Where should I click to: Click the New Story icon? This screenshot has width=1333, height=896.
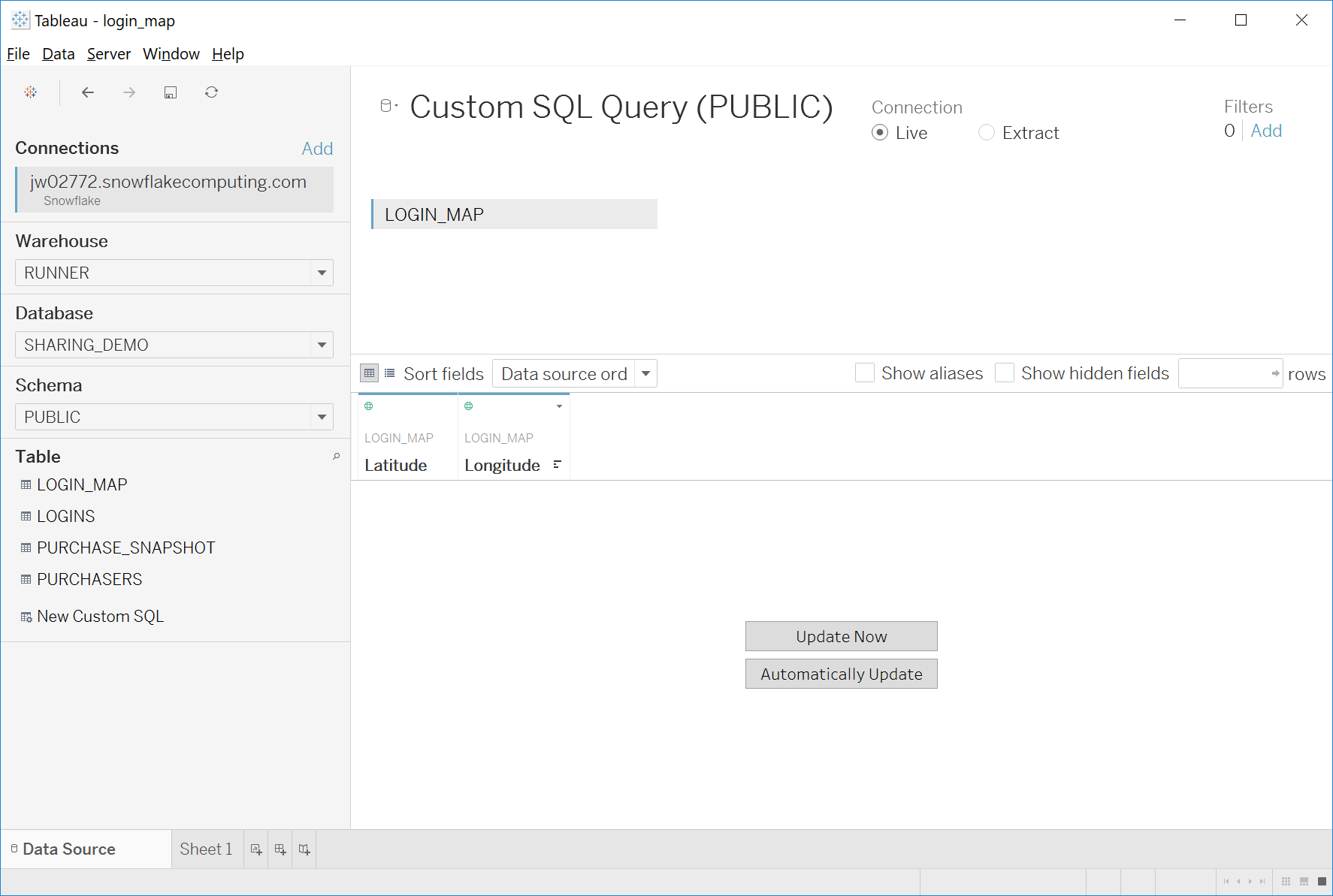click(304, 849)
